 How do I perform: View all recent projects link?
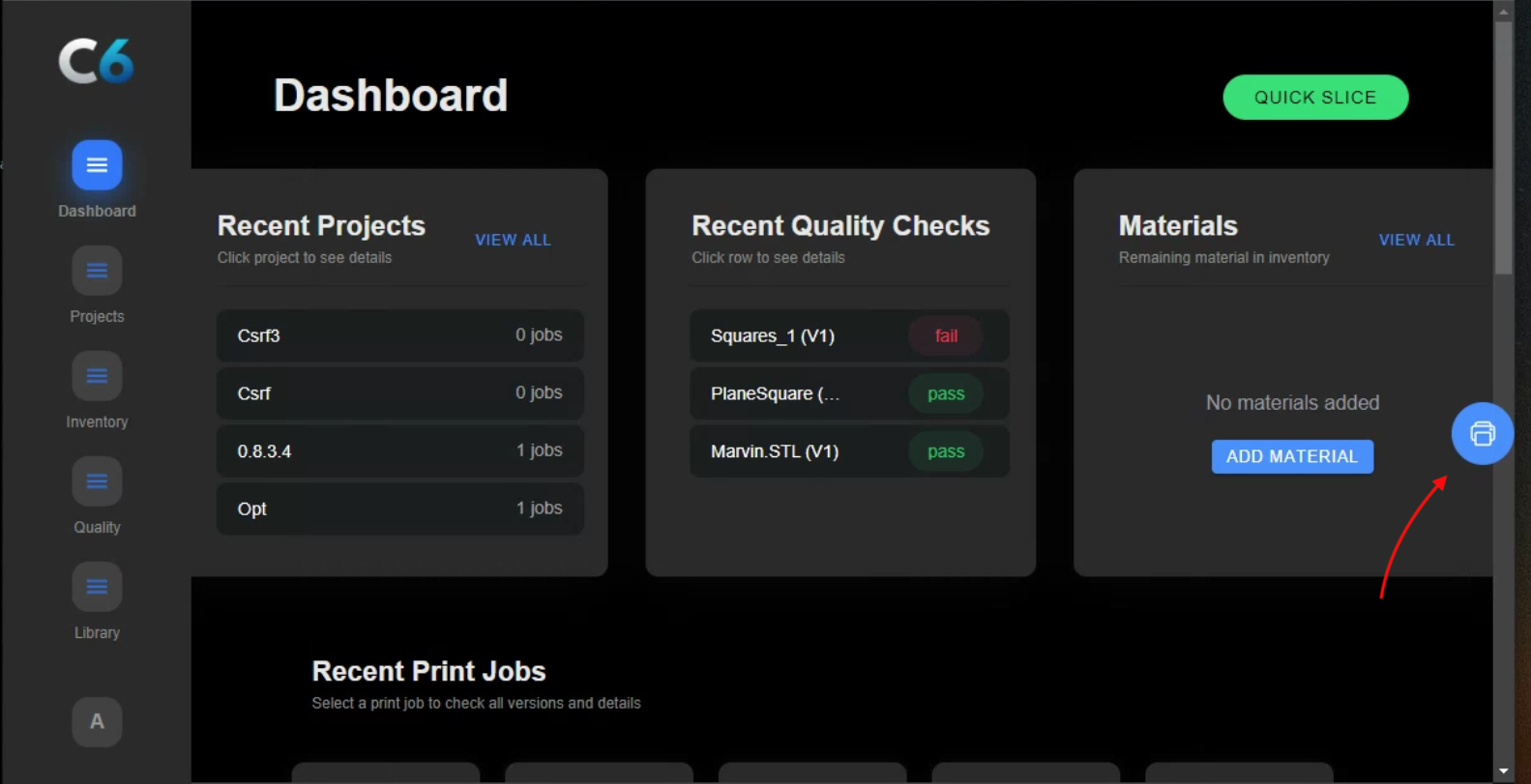[513, 240]
